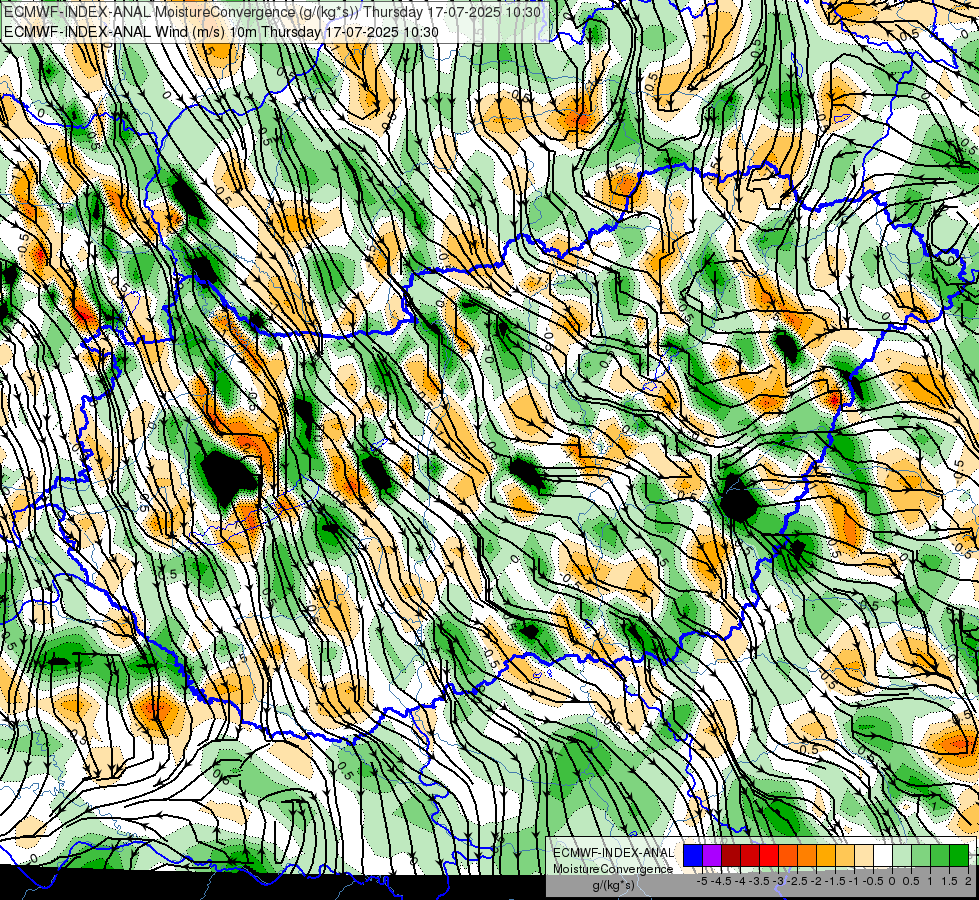The width and height of the screenshot is (979, 900).
Task: Click the MoistureConvergence label in the legend box
Action: (613, 869)
